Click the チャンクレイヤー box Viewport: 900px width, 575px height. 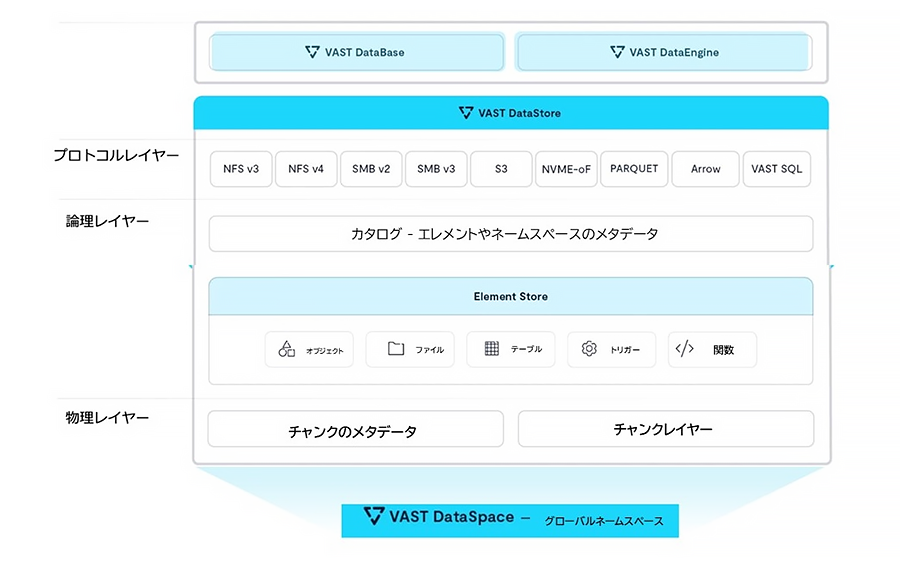pyautogui.click(x=666, y=429)
